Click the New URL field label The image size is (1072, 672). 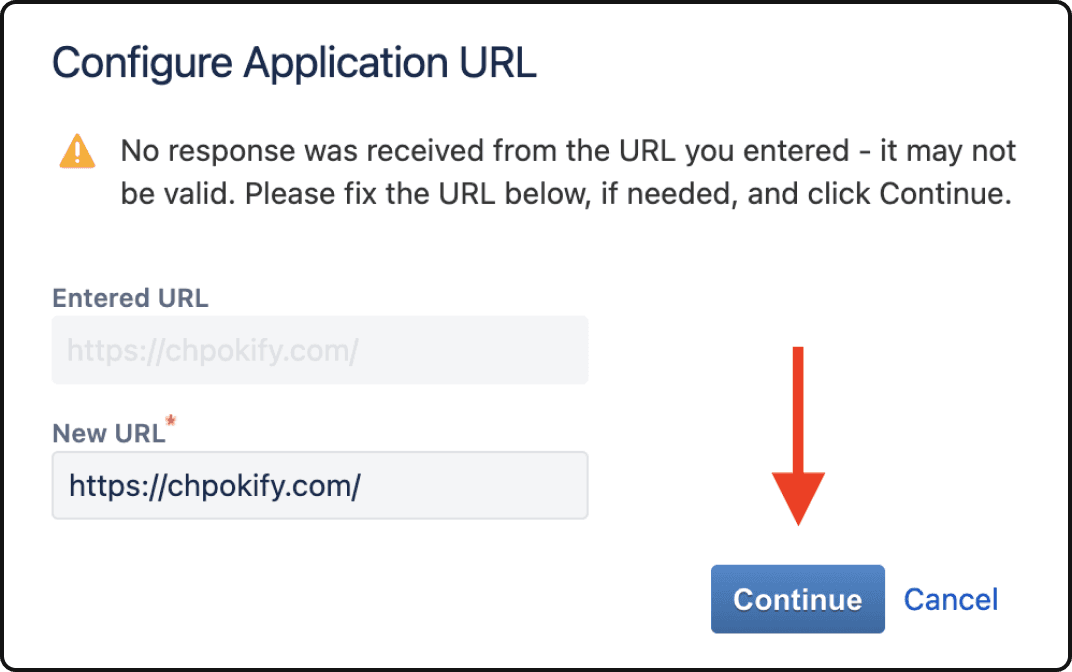coord(109,433)
